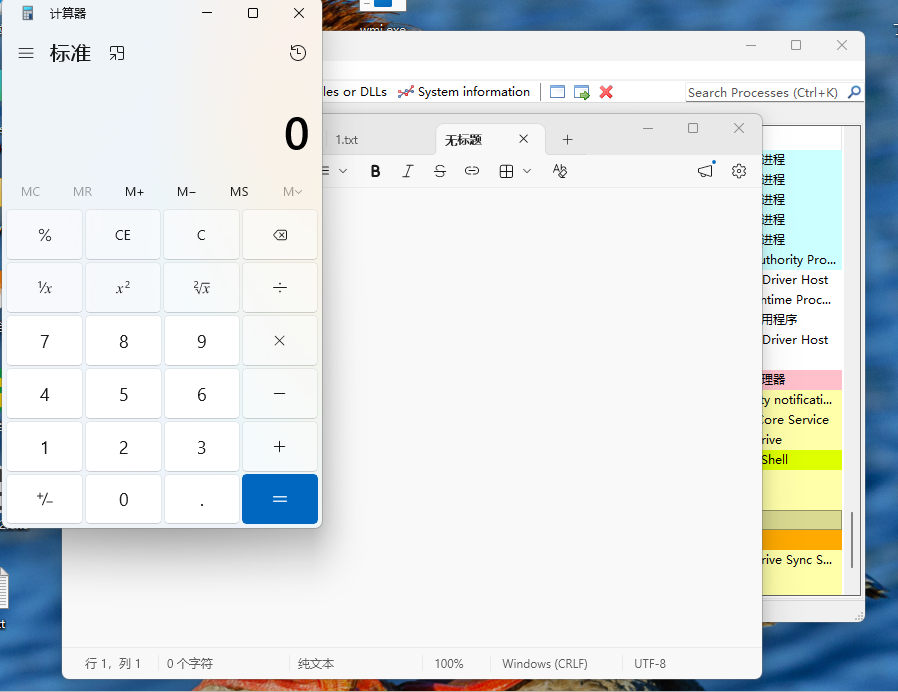Click the decimal point key
This screenshot has height=692, width=898.
pos(202,499)
